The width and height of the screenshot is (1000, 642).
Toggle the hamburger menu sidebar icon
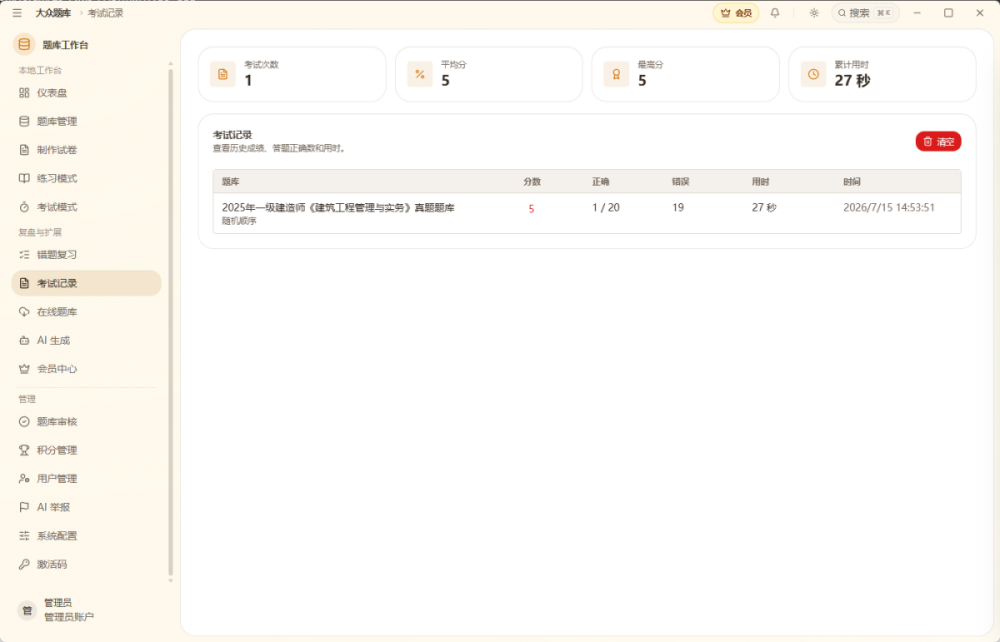tap(17, 13)
